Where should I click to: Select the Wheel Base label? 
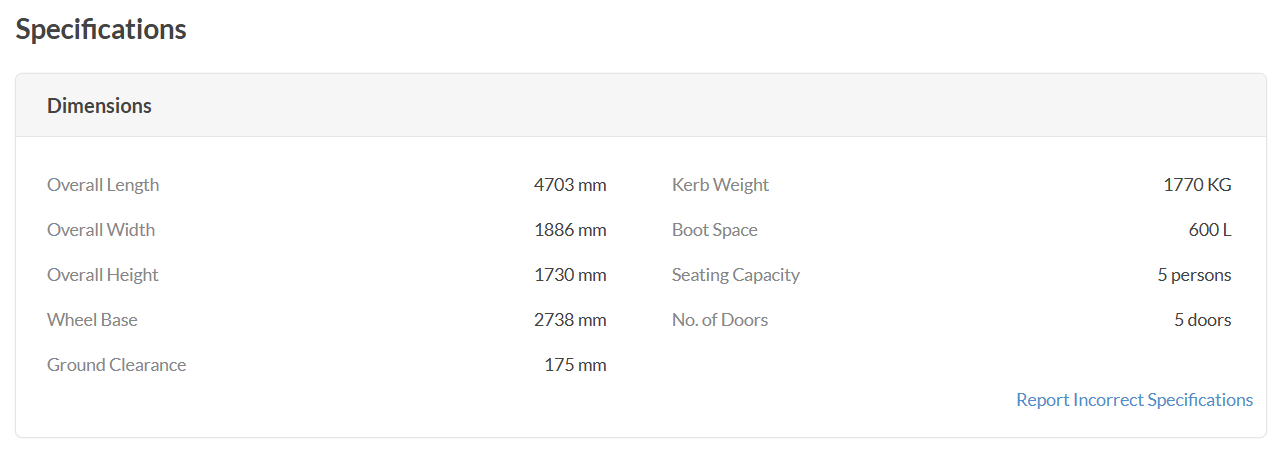92,320
